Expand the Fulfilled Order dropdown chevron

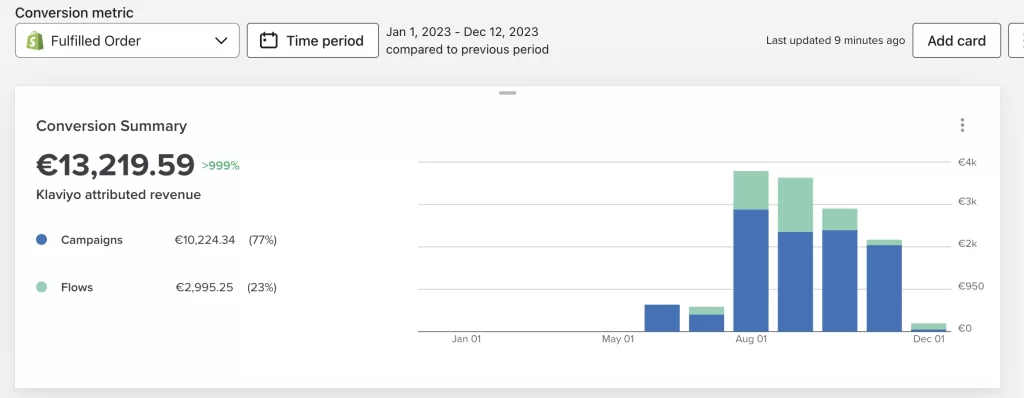(221, 41)
